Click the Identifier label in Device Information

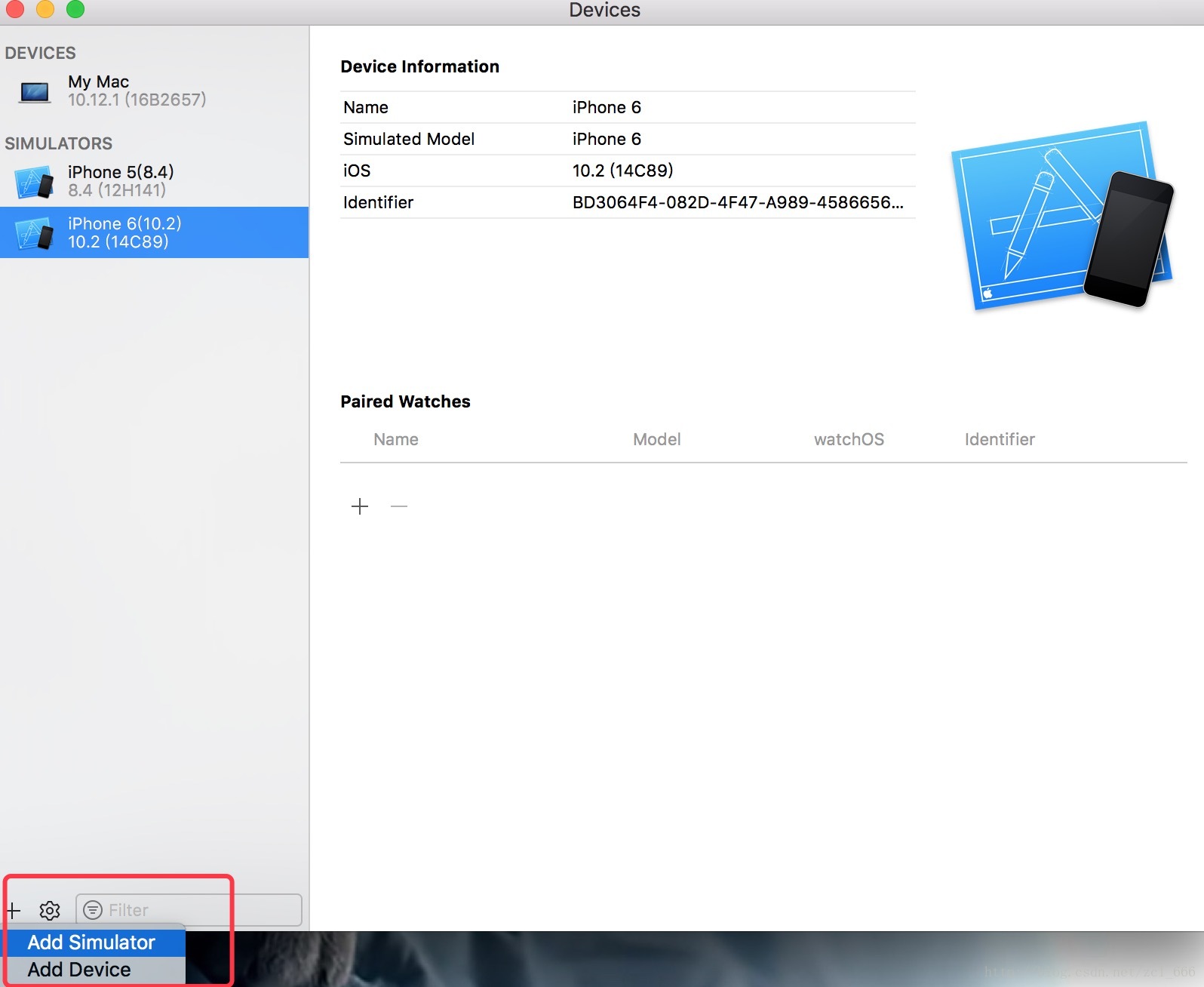pyautogui.click(x=378, y=202)
